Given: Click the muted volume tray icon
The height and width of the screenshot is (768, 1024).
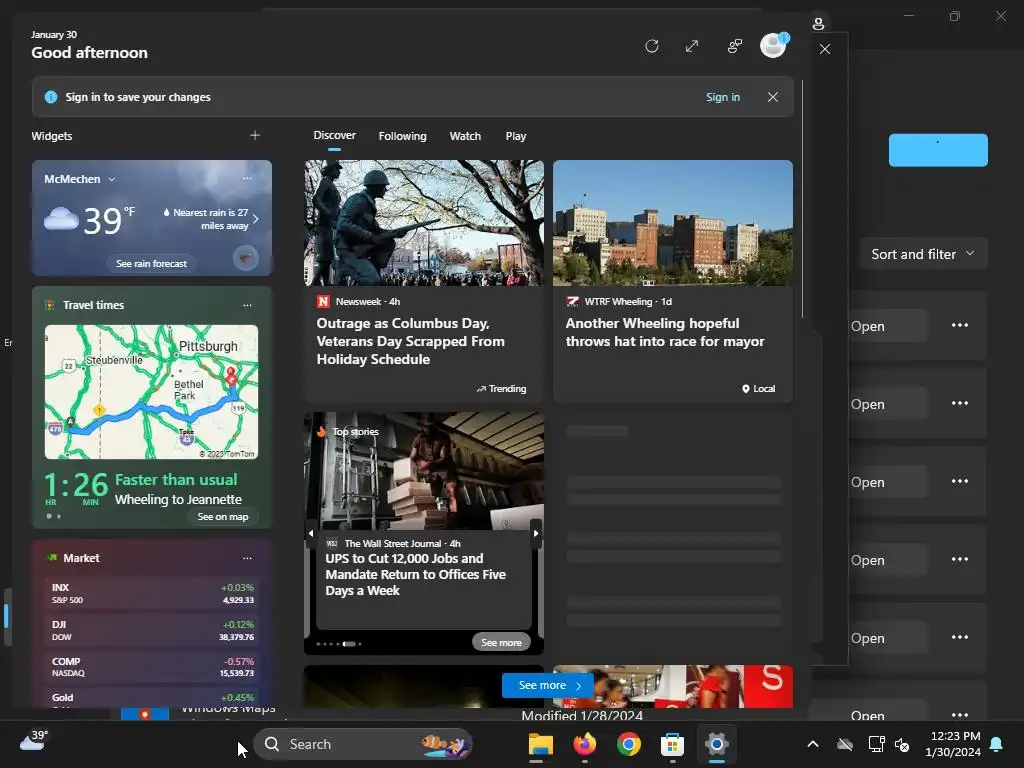Looking at the screenshot, I should click(x=902, y=744).
